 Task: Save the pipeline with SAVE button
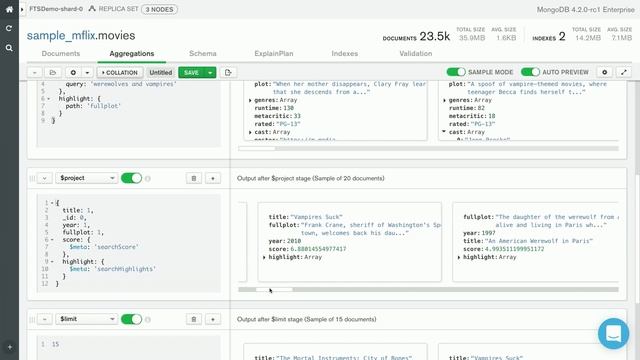click(191, 72)
